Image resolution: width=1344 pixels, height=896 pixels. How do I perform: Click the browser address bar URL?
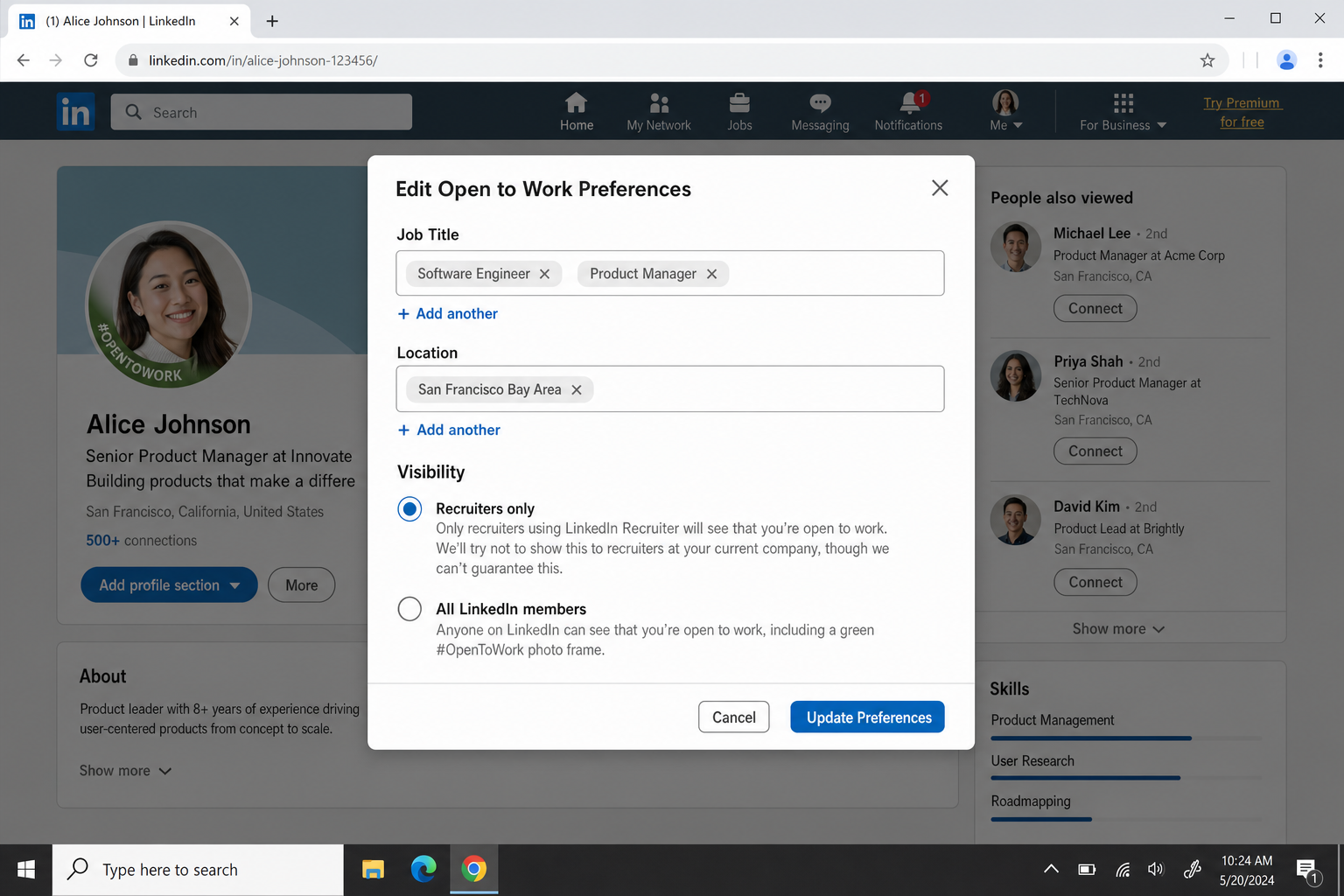[x=263, y=60]
